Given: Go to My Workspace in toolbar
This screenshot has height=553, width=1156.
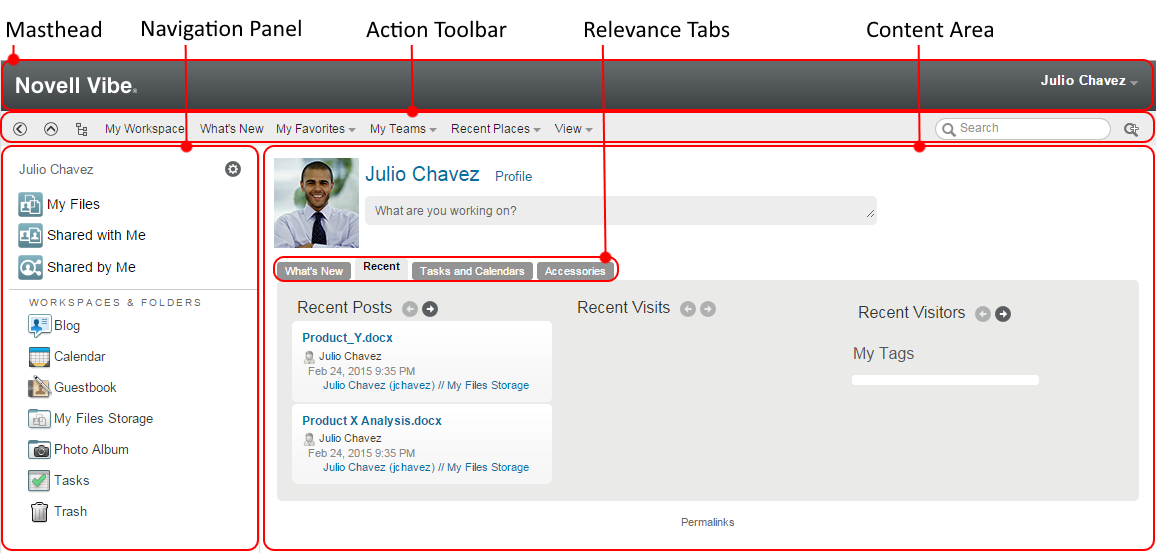Looking at the screenshot, I should click(144, 129).
